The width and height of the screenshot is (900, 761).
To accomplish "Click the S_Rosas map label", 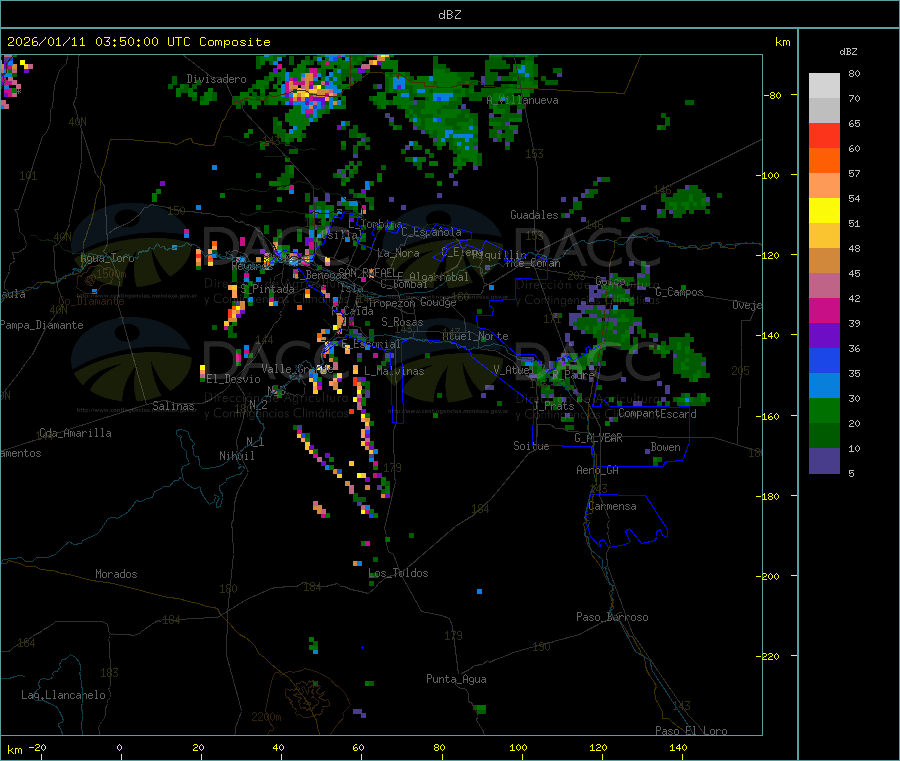I will [402, 322].
